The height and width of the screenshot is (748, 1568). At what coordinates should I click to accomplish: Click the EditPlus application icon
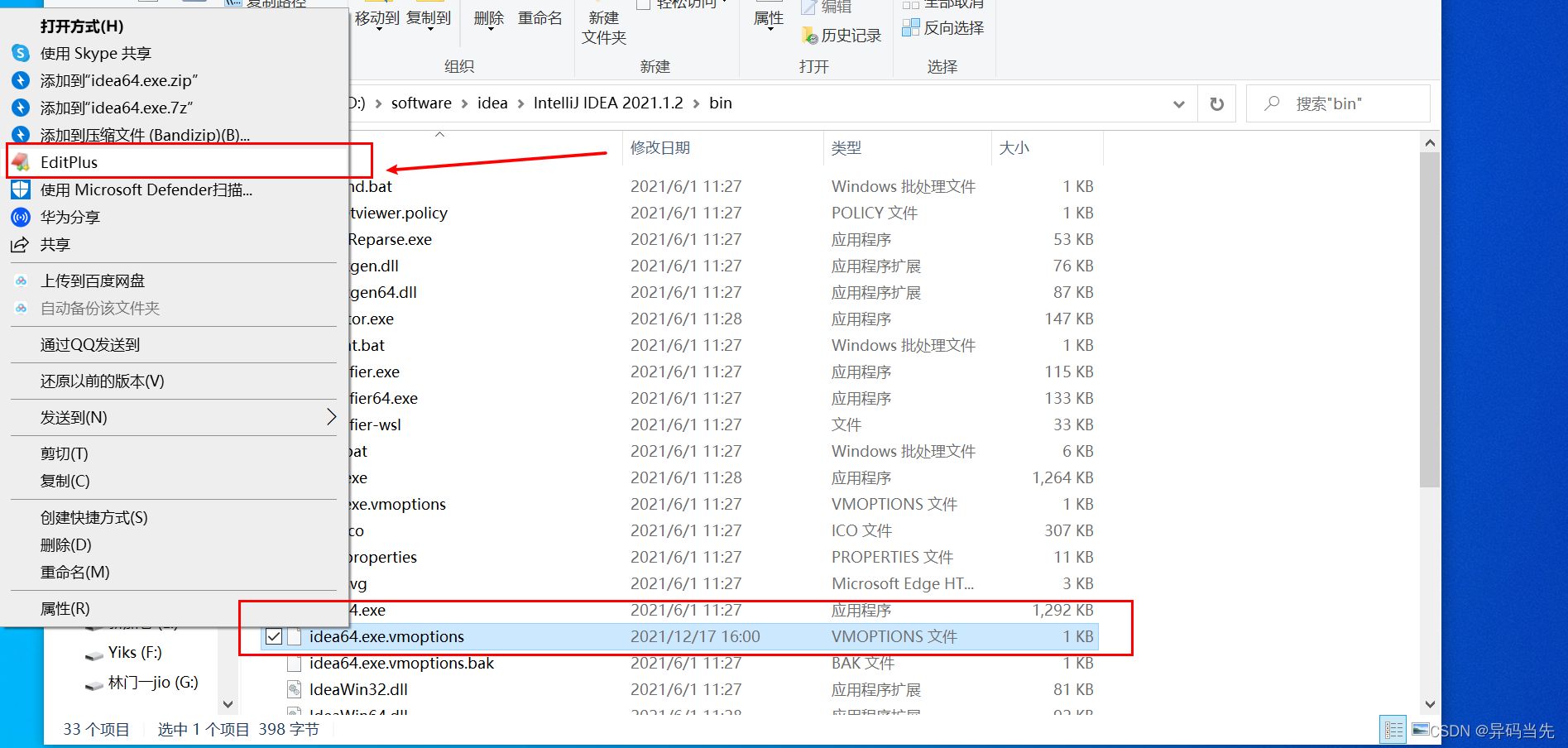tap(21, 162)
